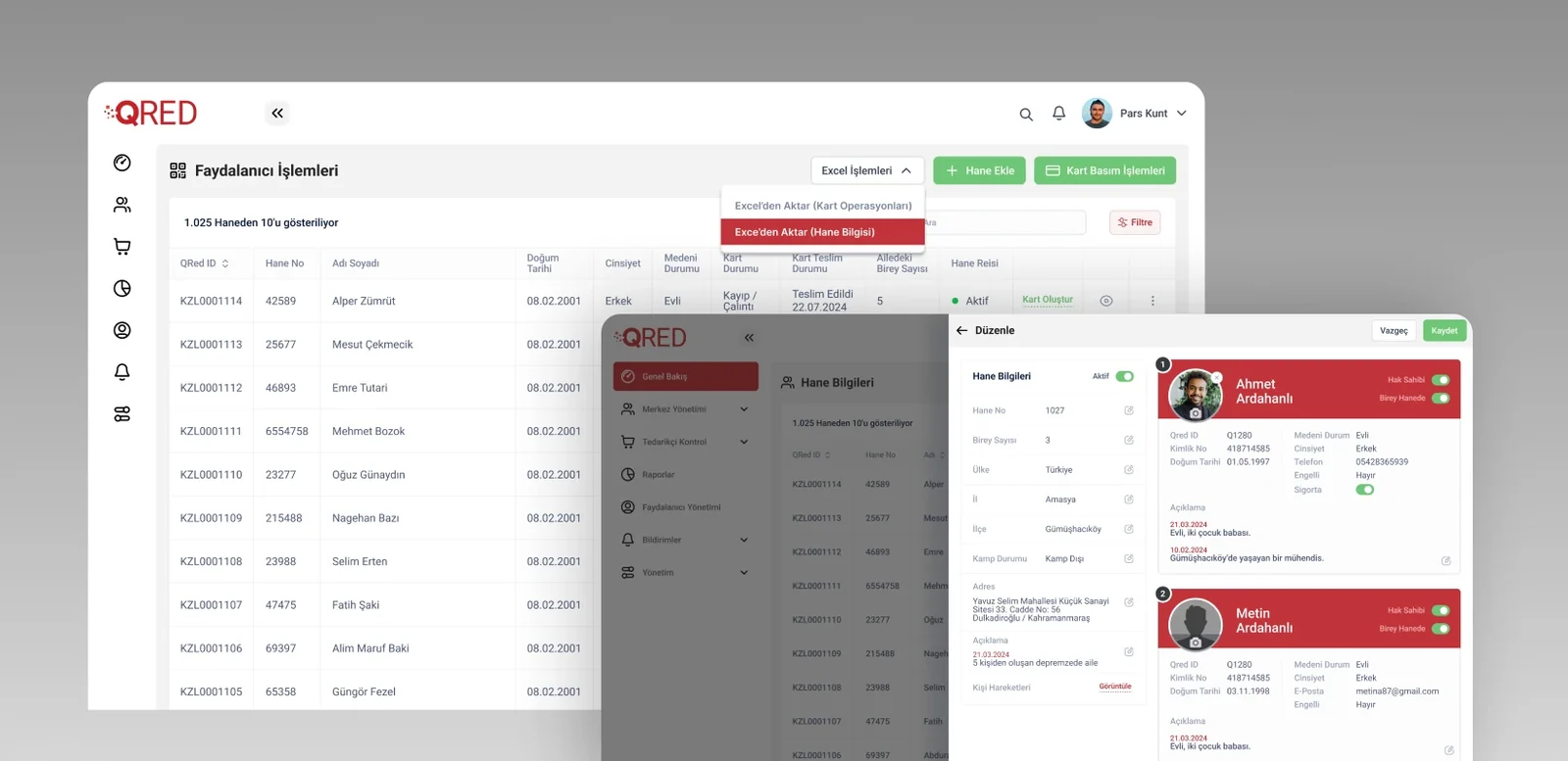Toggle Hak Sahibi for Metin Ardahanlı
Screen dimensions: 1568x761
tap(1441, 610)
